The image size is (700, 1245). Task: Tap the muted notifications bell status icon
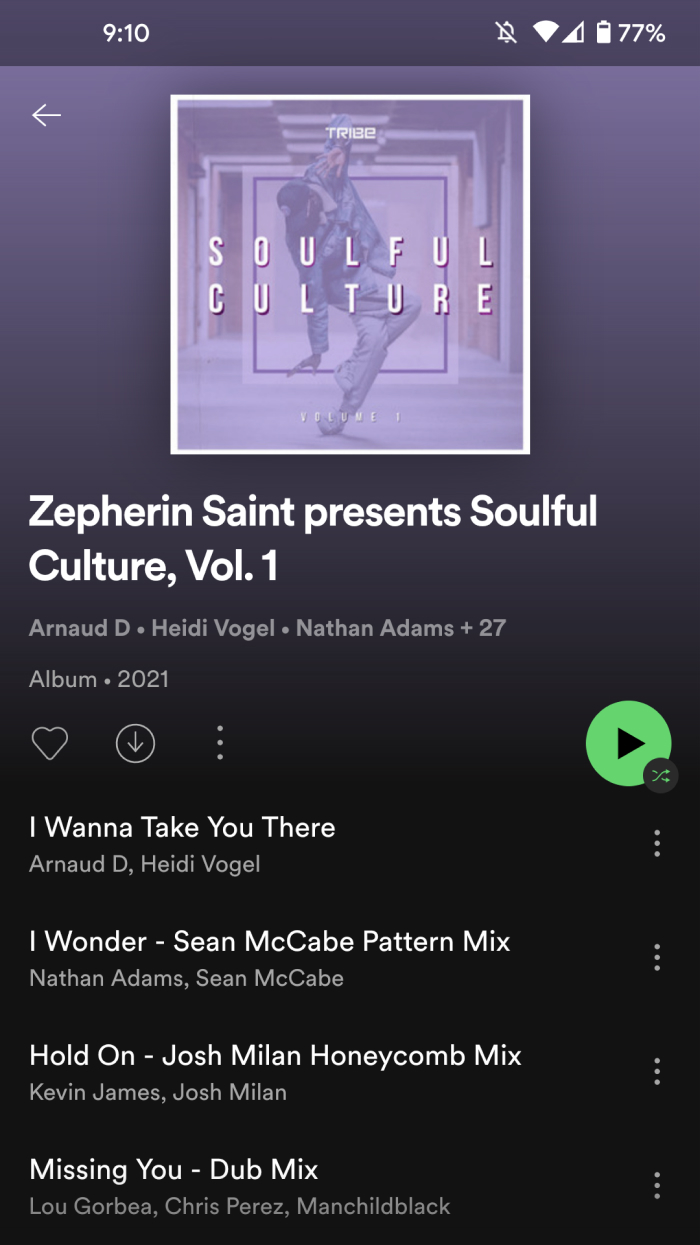coord(507,33)
